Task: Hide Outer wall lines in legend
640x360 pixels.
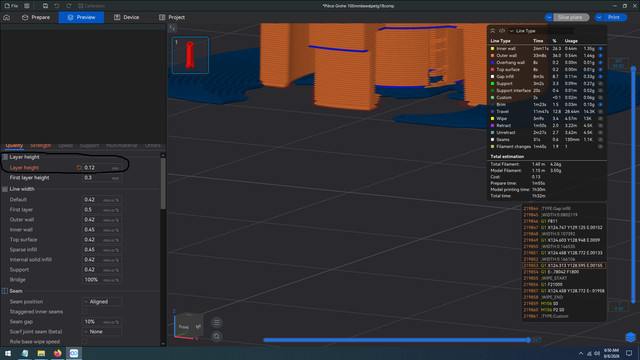Action: tap(600, 56)
